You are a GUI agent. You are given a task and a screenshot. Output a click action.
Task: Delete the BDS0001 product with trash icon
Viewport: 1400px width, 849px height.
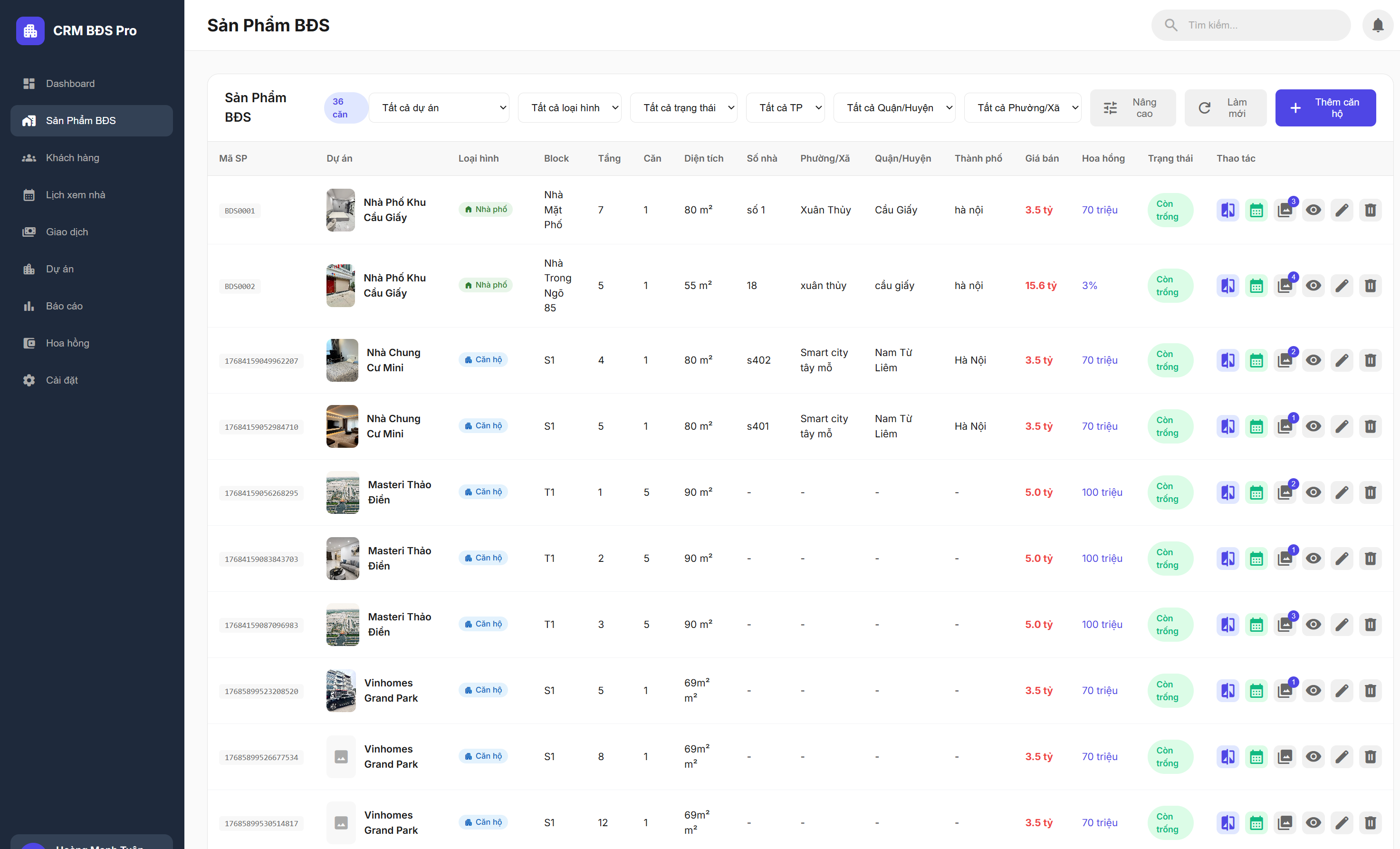click(x=1370, y=210)
